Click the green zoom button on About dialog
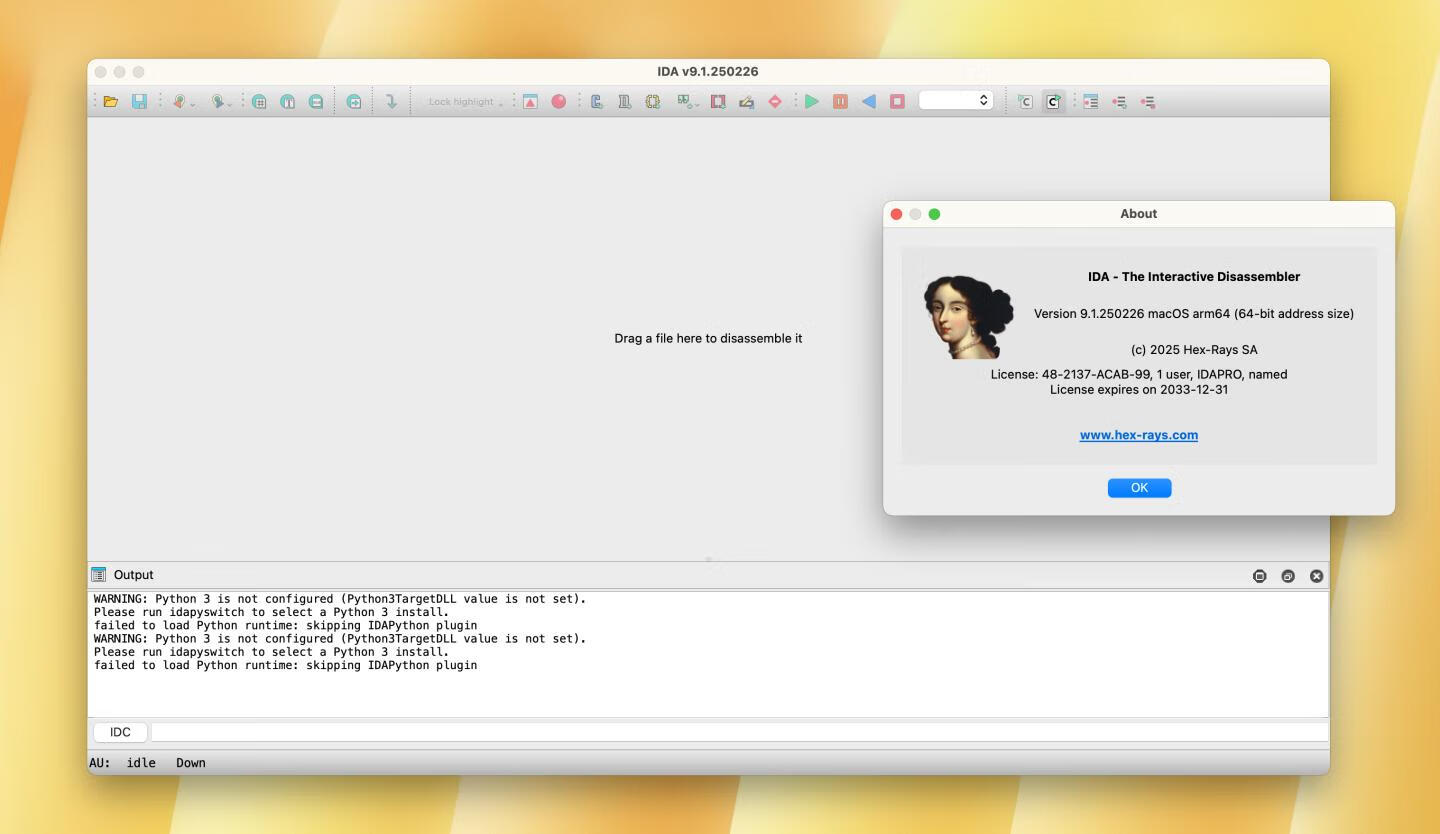Viewport: 1440px width, 834px height. click(934, 214)
